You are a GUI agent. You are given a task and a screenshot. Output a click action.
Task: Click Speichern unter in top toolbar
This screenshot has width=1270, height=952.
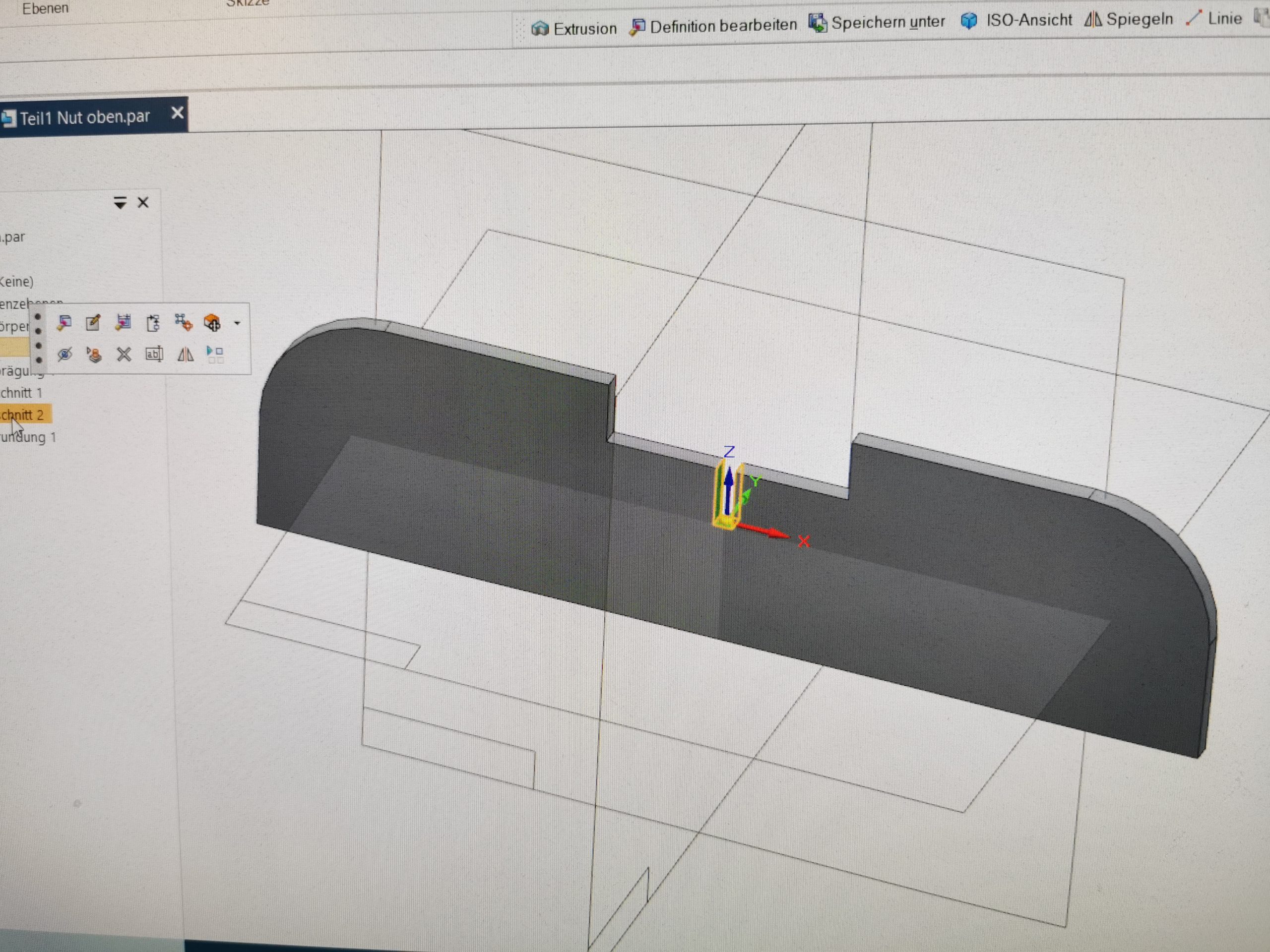coord(877,23)
